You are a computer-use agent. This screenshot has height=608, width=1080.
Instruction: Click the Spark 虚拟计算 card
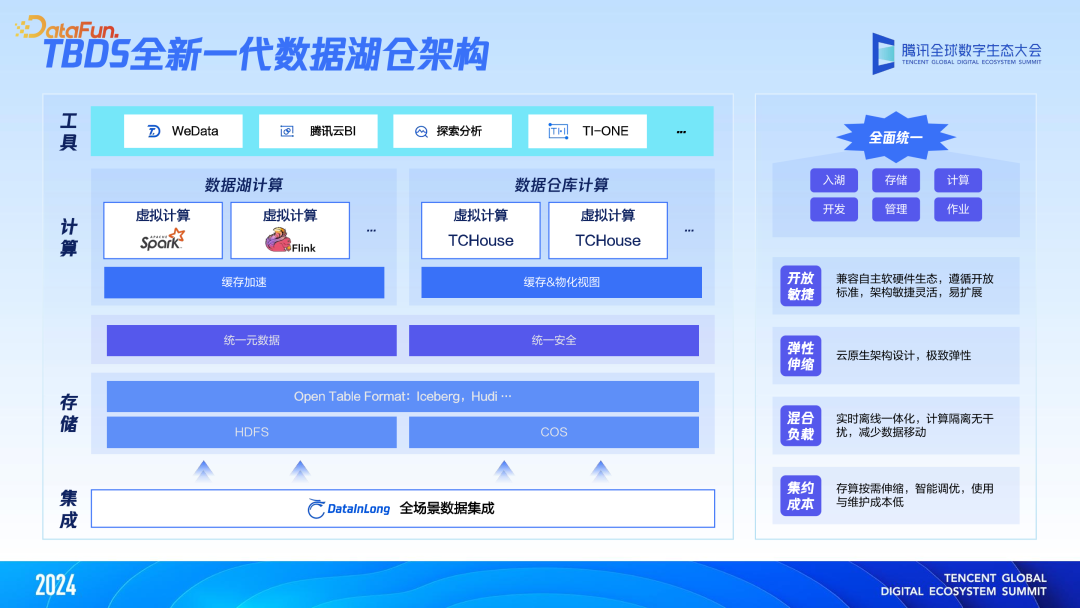[x=163, y=231]
